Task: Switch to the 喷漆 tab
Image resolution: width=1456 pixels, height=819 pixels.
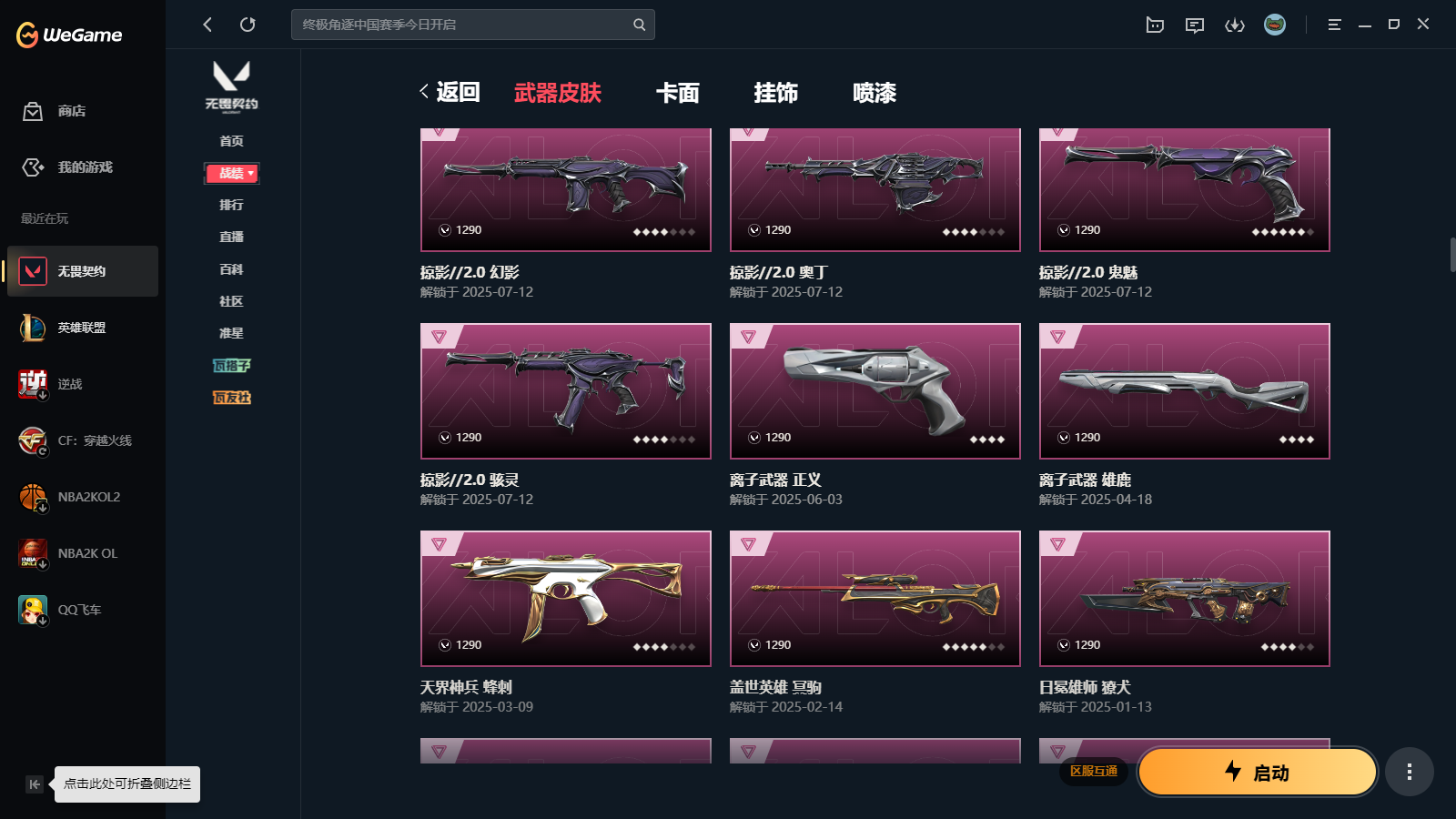Action: click(x=875, y=93)
